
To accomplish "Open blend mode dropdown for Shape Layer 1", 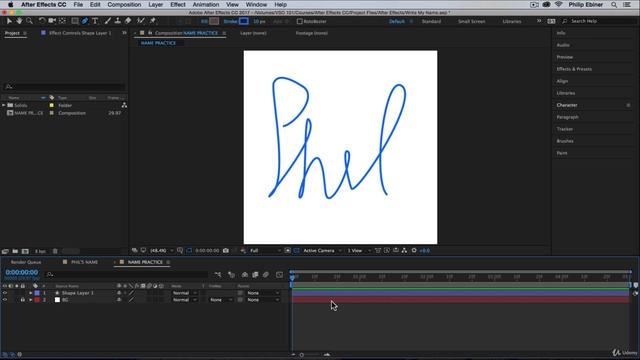I will click(184, 293).
